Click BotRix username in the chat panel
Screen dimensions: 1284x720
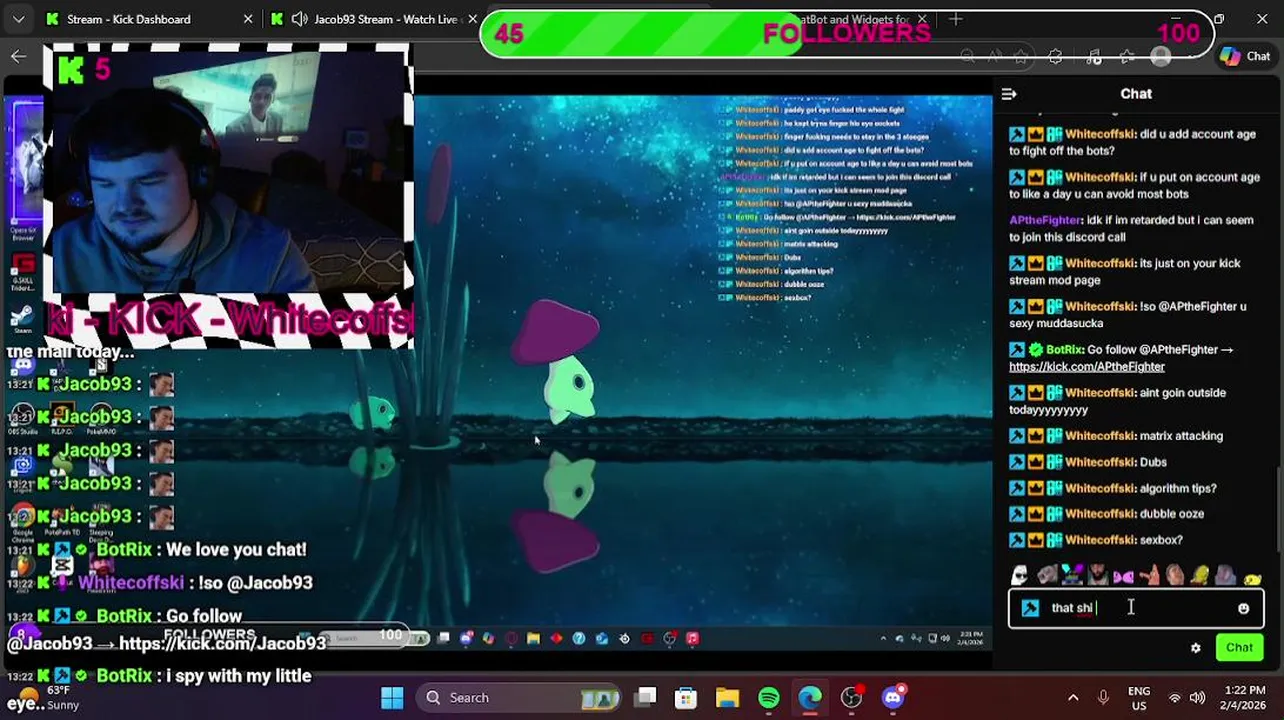coord(1065,350)
